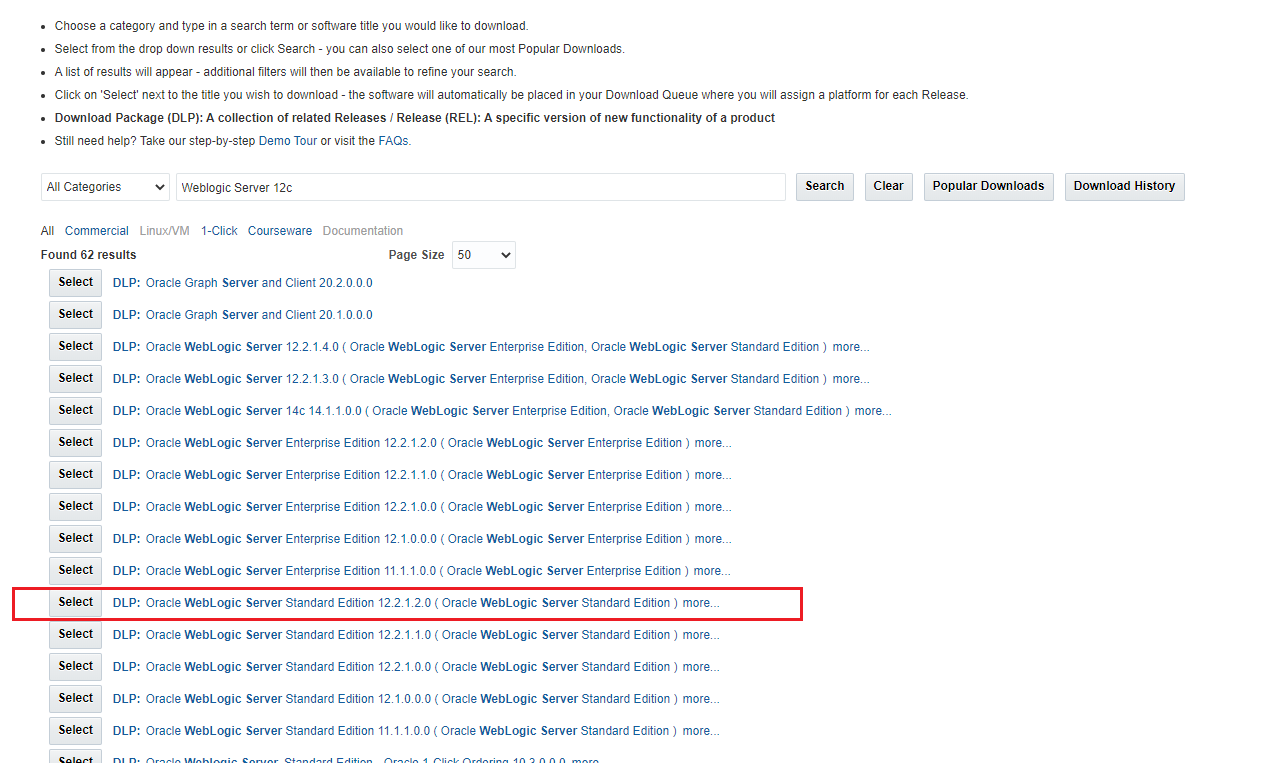Select WebLogic Server Enterprise Edition 11.1.1.0.0

pos(75,571)
